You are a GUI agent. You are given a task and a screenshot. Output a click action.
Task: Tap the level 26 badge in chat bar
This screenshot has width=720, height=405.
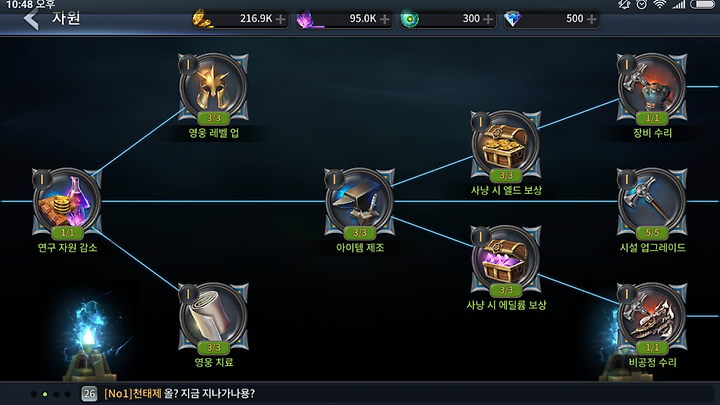tap(89, 394)
